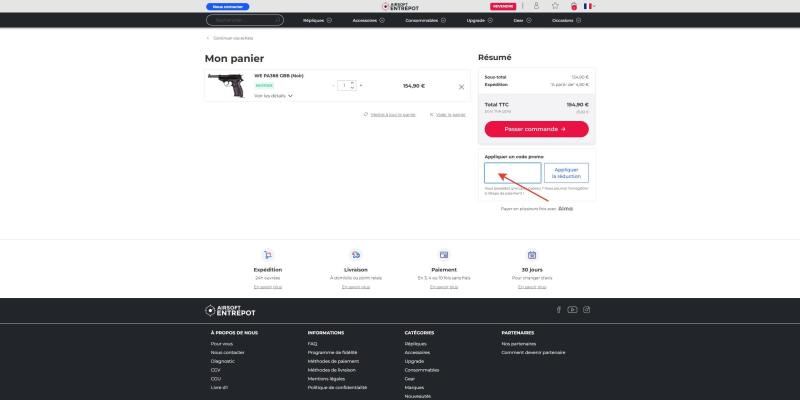The image size is (800, 400).
Task: Expand the Upgrade menu
Action: 480,20
